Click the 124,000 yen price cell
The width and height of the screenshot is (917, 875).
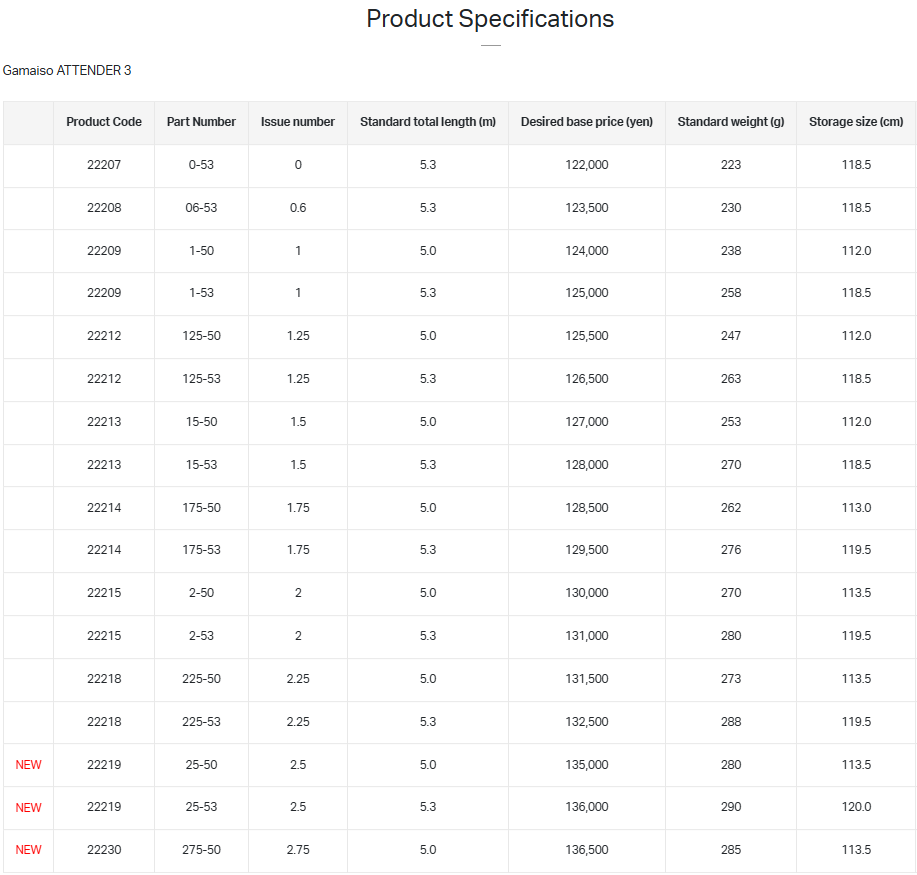coord(587,251)
